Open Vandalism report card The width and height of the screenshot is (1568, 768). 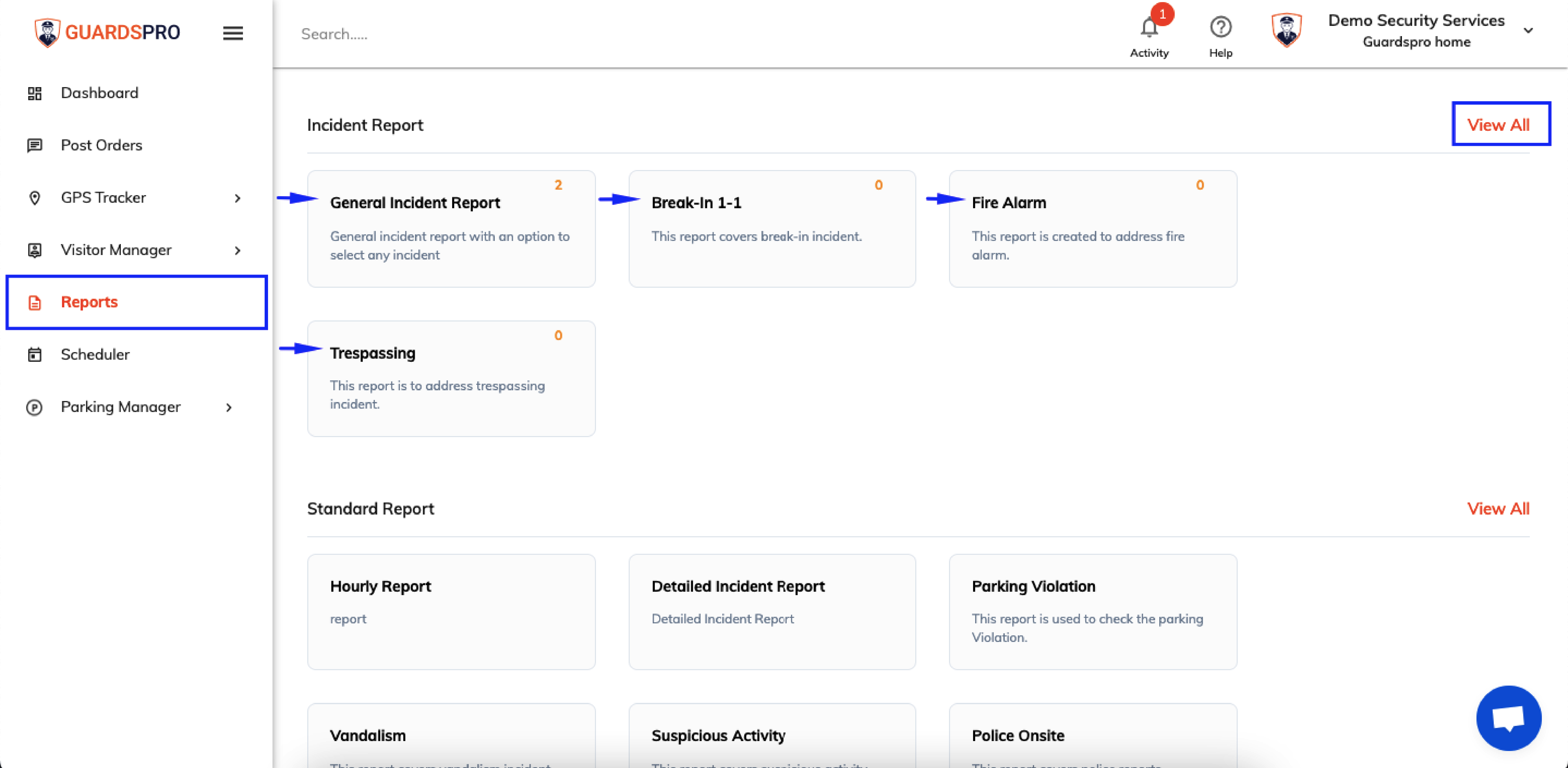coord(451,736)
